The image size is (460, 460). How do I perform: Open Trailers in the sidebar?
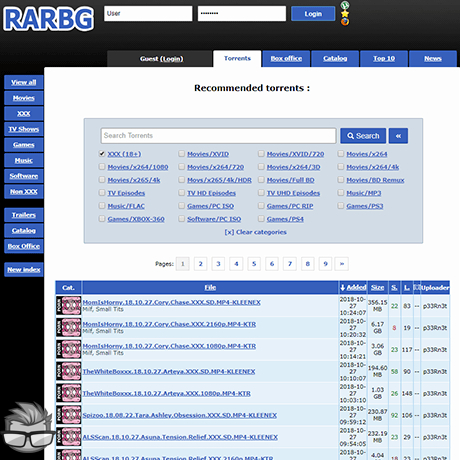tap(24, 215)
